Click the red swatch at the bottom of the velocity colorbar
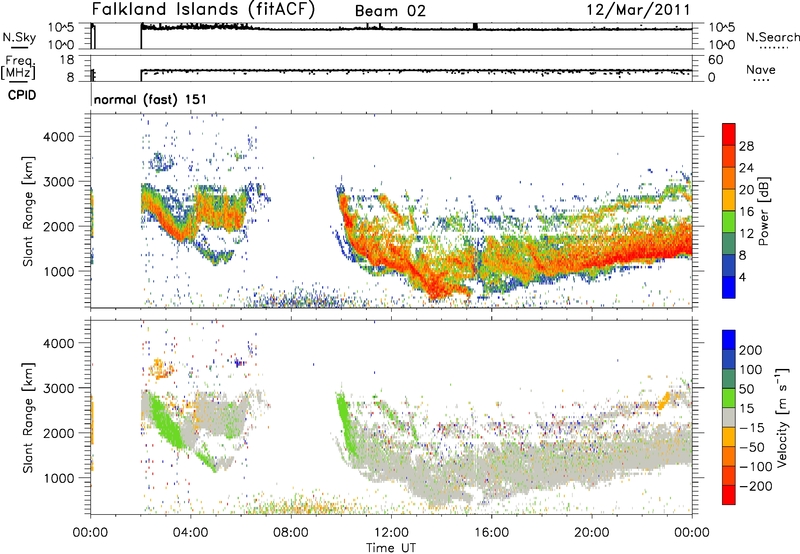 tap(729, 495)
